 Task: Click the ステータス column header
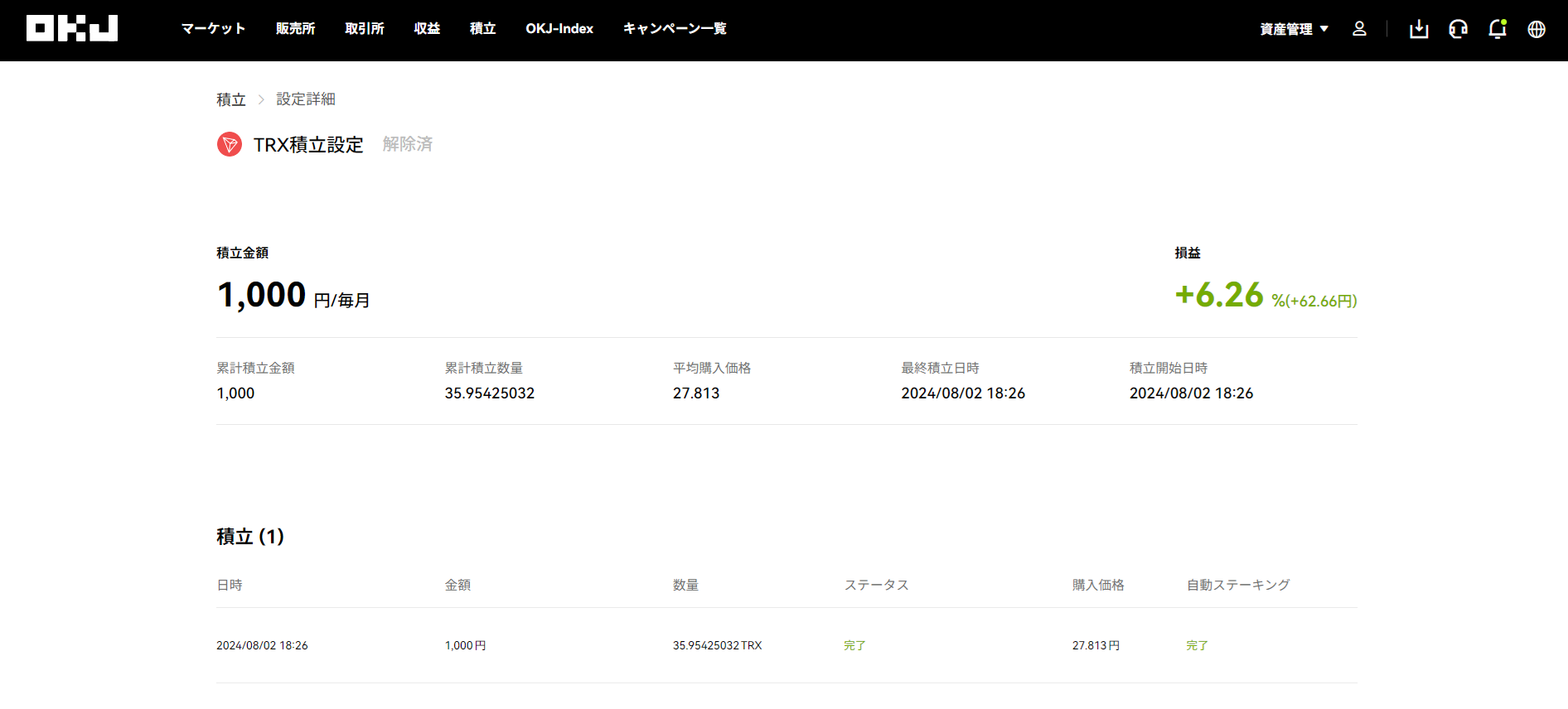click(x=877, y=585)
